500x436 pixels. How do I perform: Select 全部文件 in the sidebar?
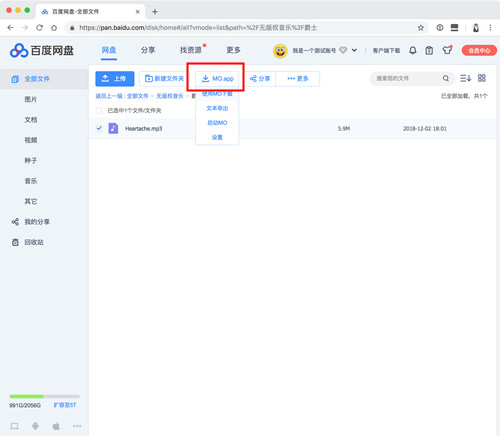point(44,79)
